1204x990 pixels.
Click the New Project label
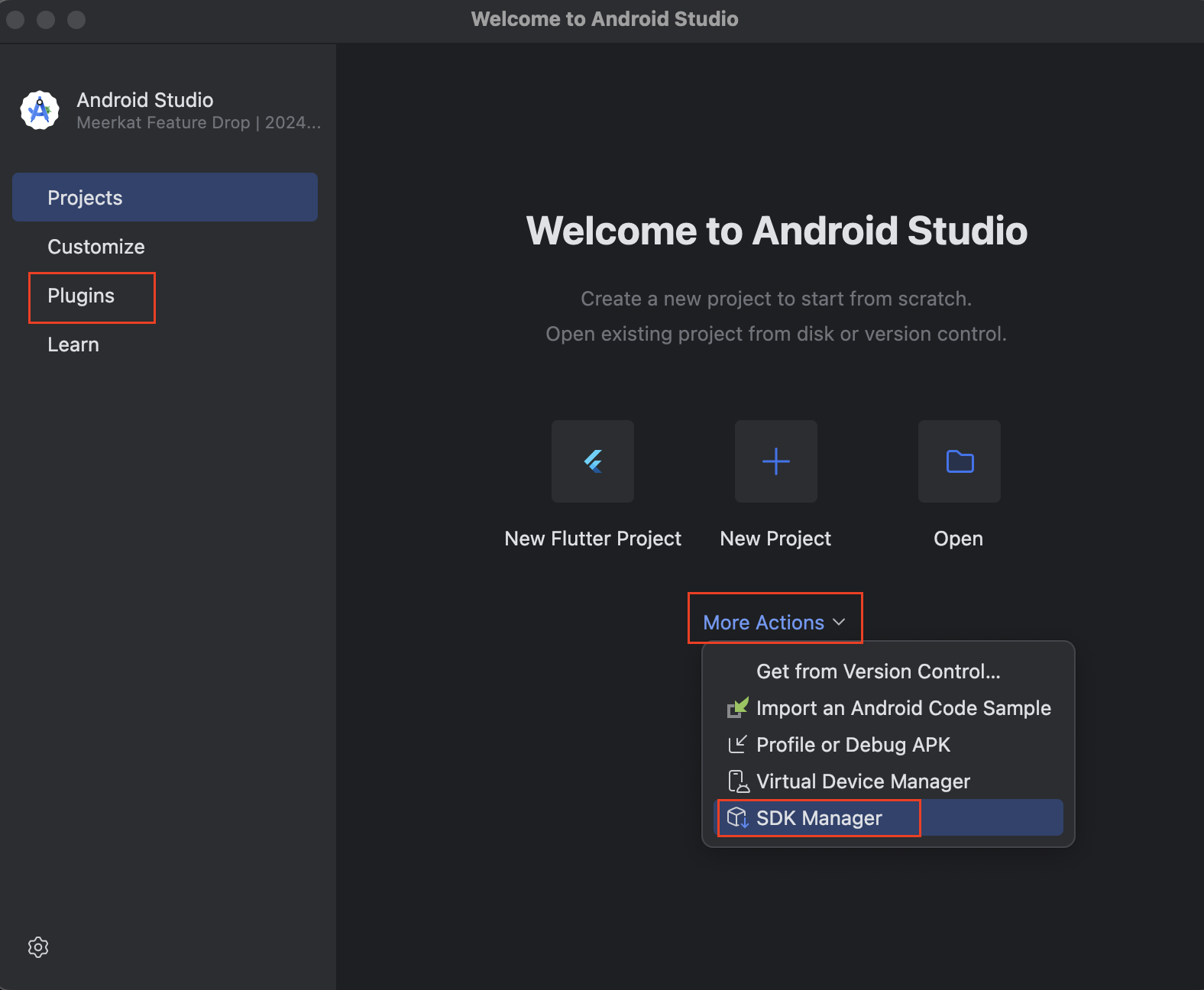[x=775, y=539]
